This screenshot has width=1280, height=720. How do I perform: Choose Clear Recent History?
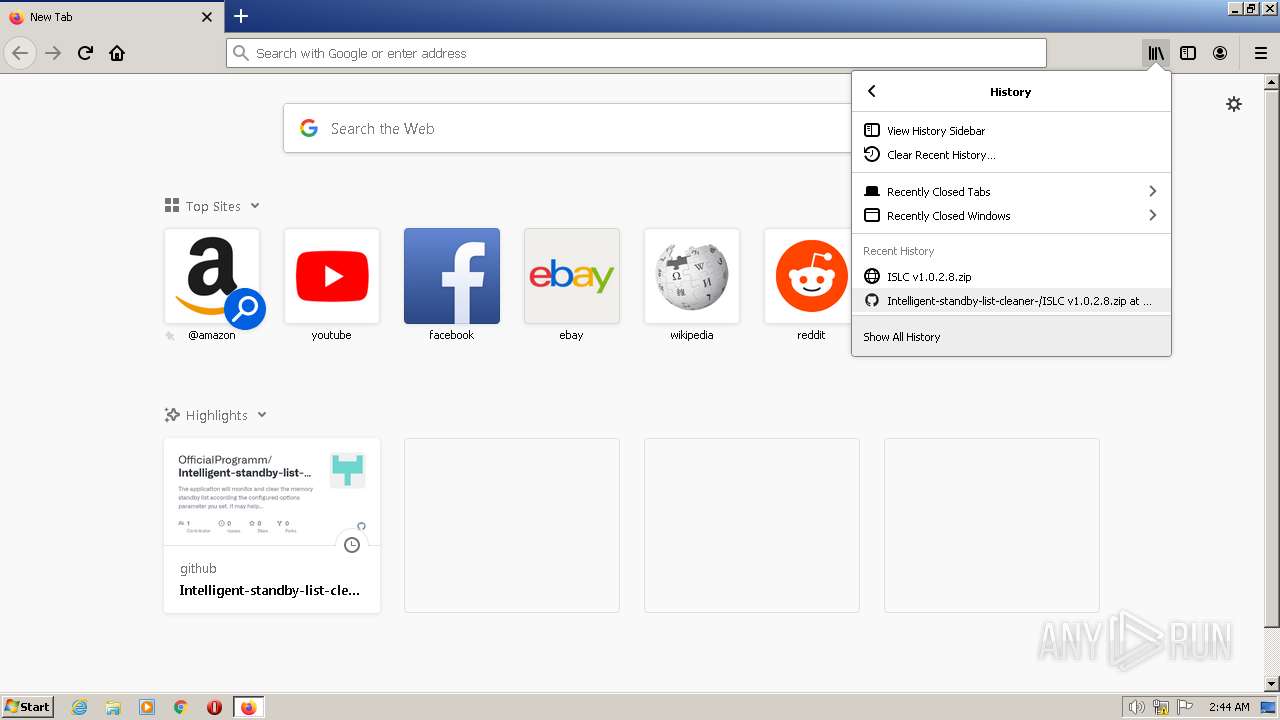tap(1011, 155)
